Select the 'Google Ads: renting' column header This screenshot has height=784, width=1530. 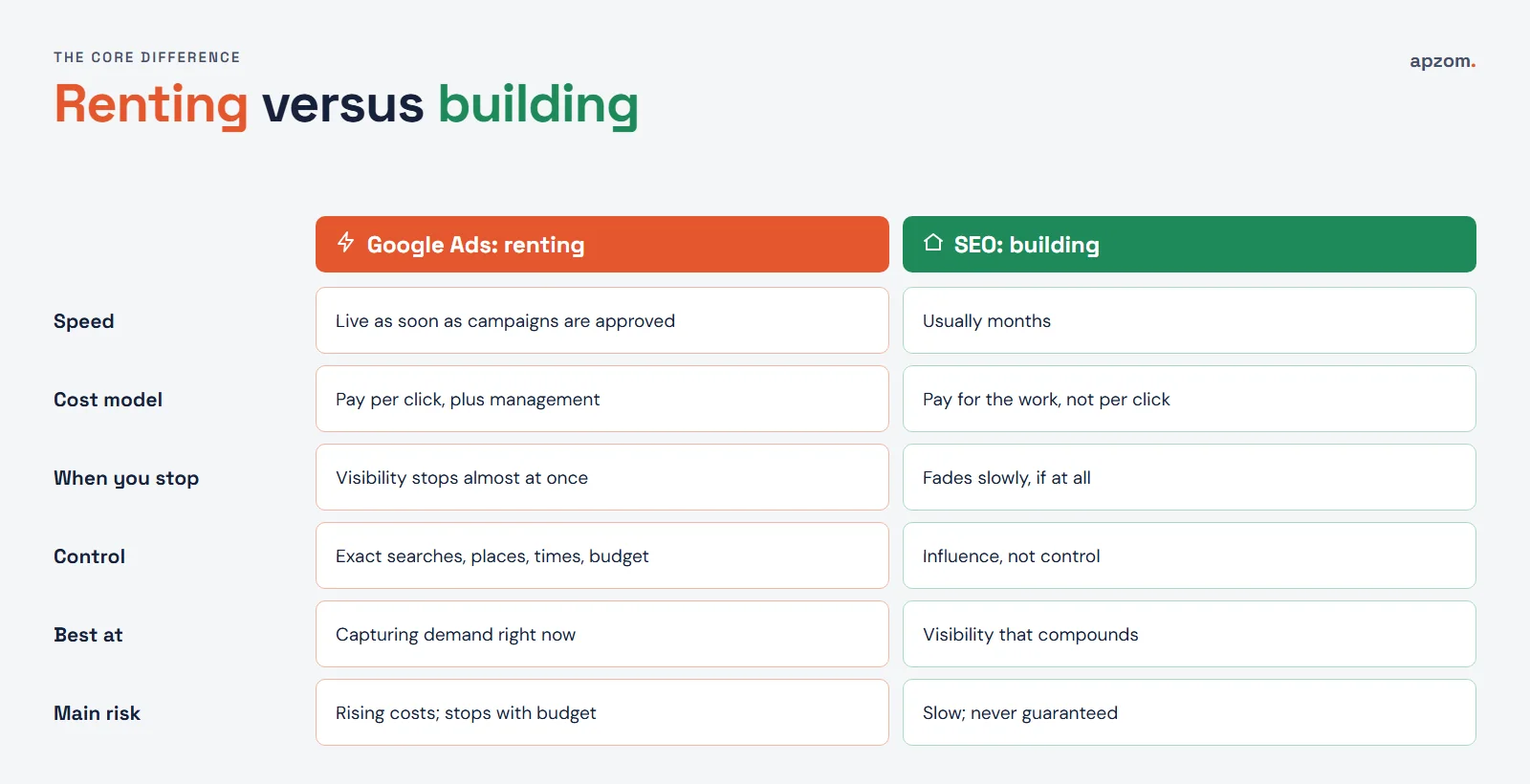click(602, 244)
